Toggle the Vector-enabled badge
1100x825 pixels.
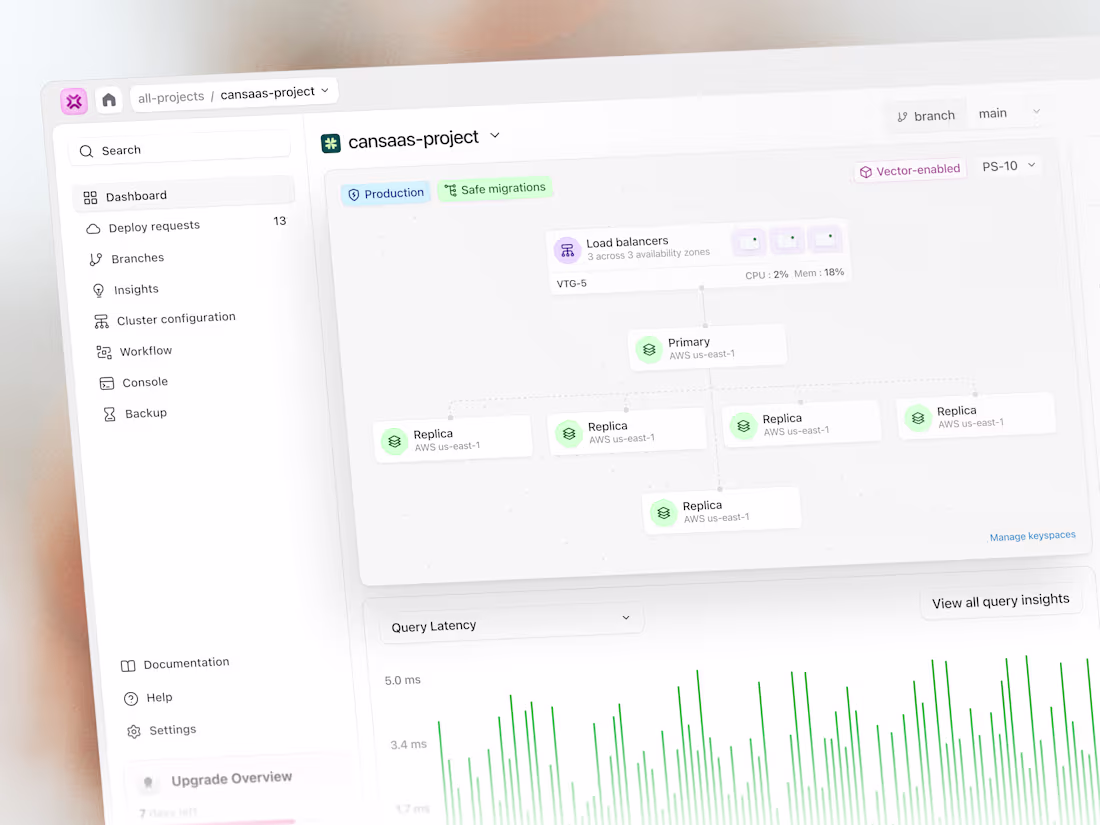click(908, 169)
